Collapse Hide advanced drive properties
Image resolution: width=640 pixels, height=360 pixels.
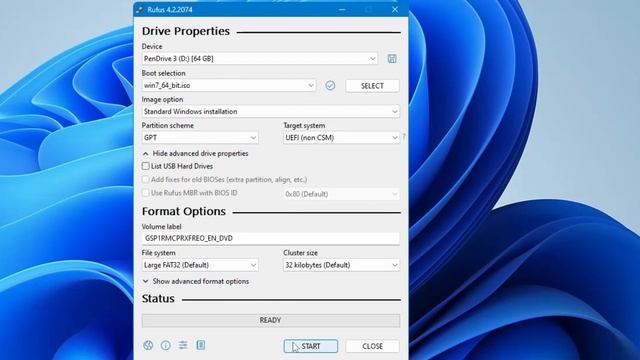tap(196, 153)
